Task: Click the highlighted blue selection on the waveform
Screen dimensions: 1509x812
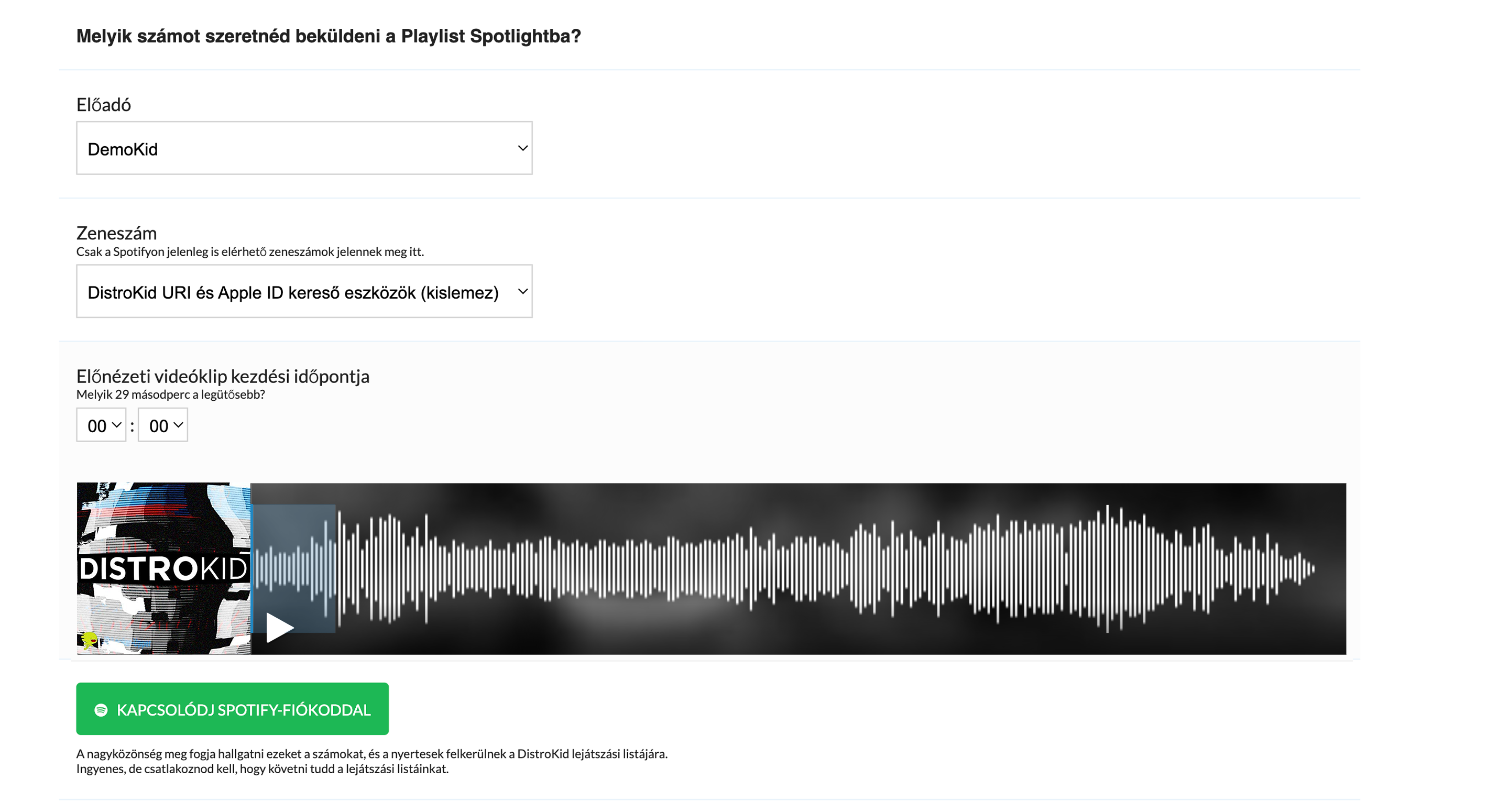Action: click(293, 568)
